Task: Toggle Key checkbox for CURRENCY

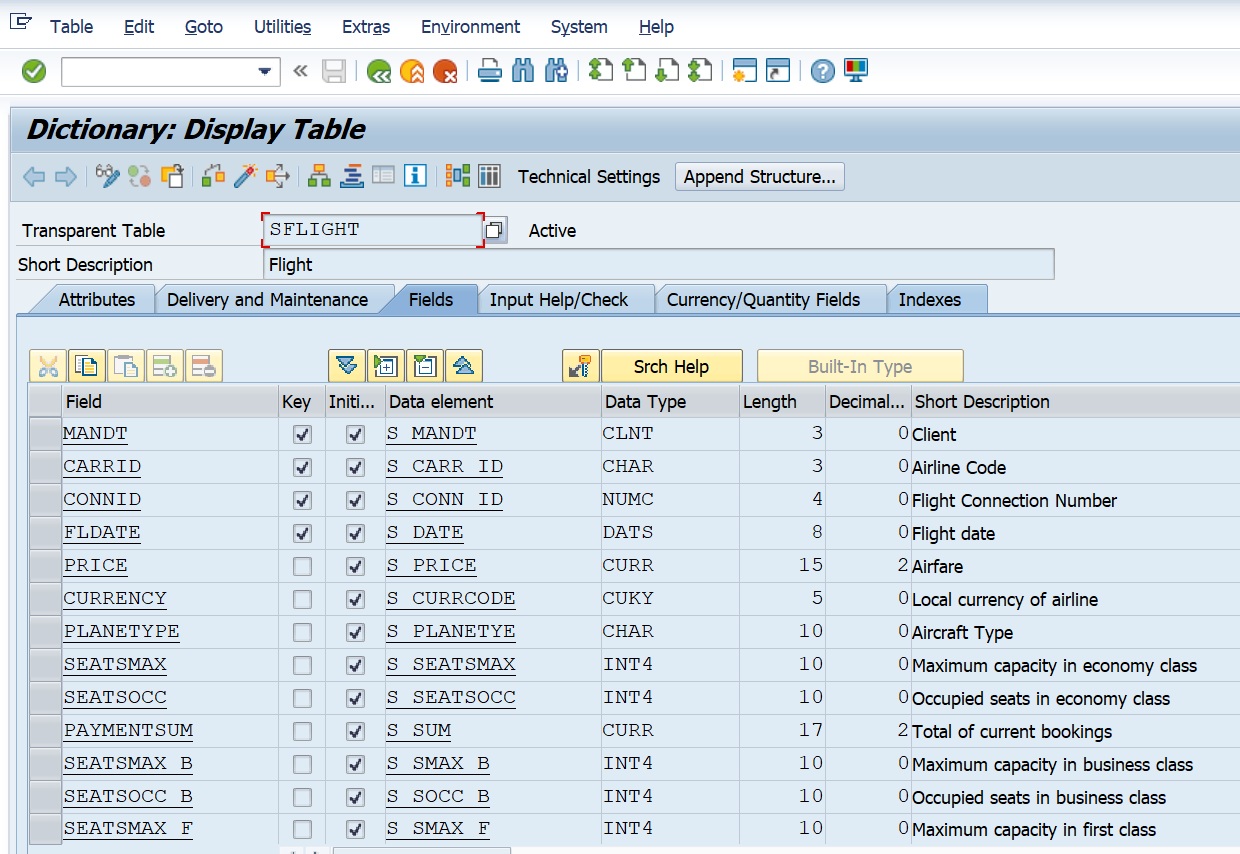Action: 302,600
